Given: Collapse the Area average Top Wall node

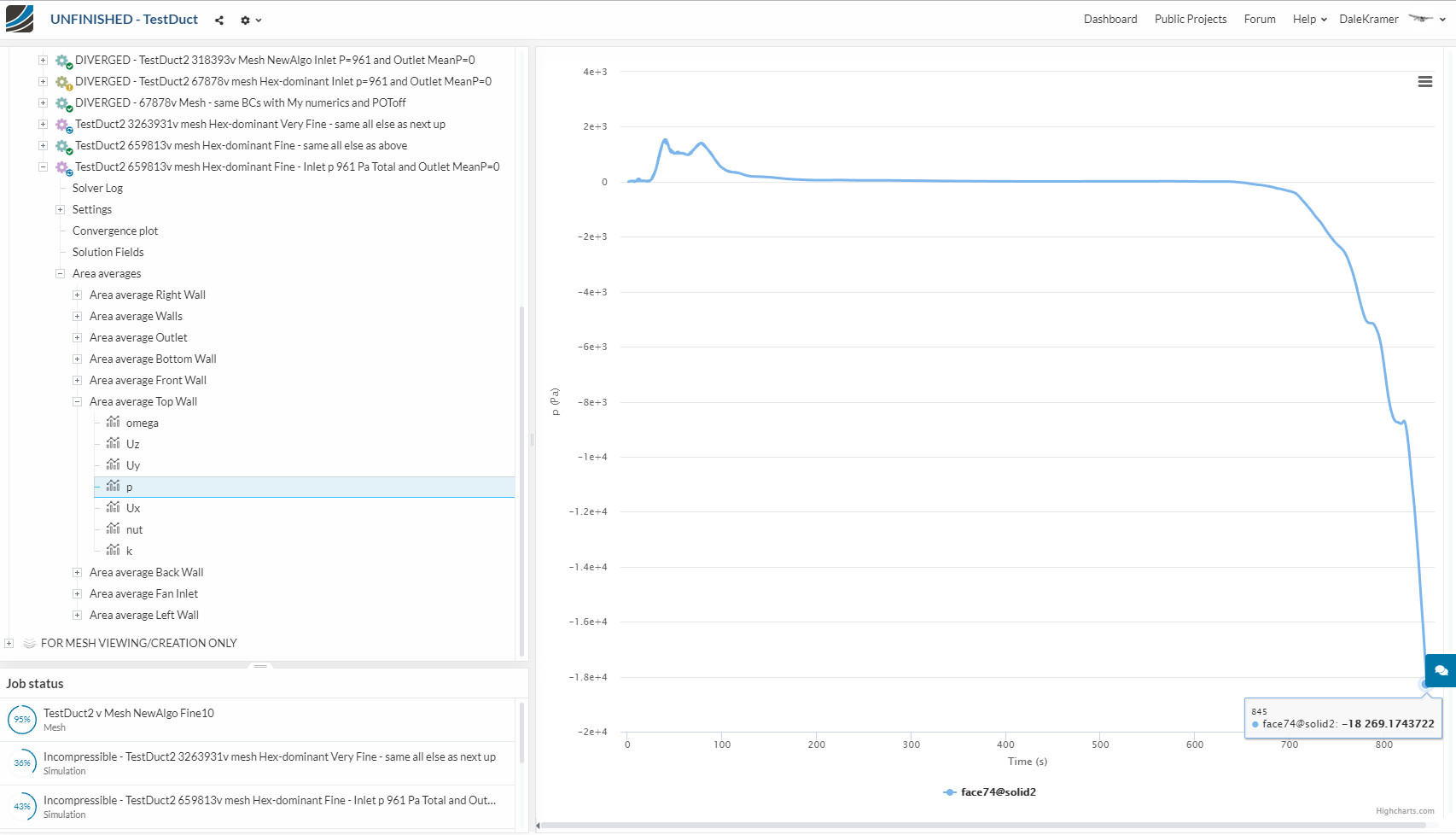Looking at the screenshot, I should pyautogui.click(x=78, y=401).
